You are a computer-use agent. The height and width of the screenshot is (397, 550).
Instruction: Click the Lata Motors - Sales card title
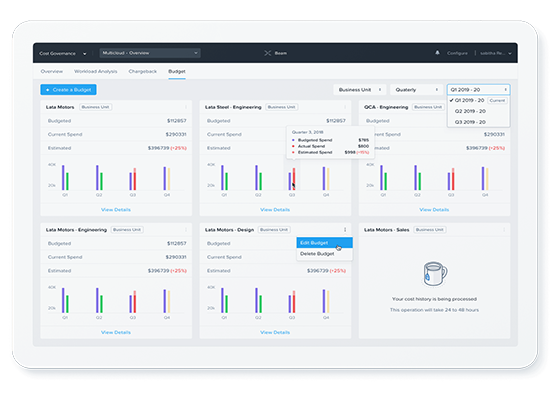point(387,230)
